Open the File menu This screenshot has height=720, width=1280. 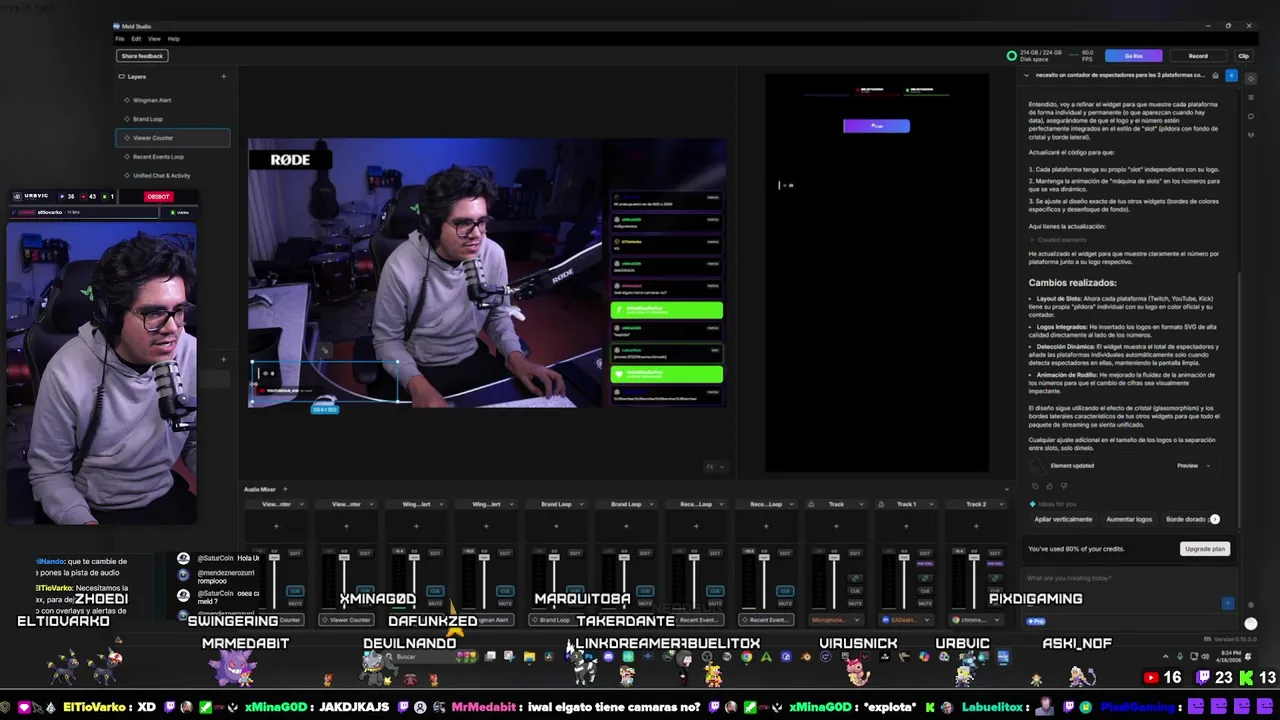click(x=120, y=39)
